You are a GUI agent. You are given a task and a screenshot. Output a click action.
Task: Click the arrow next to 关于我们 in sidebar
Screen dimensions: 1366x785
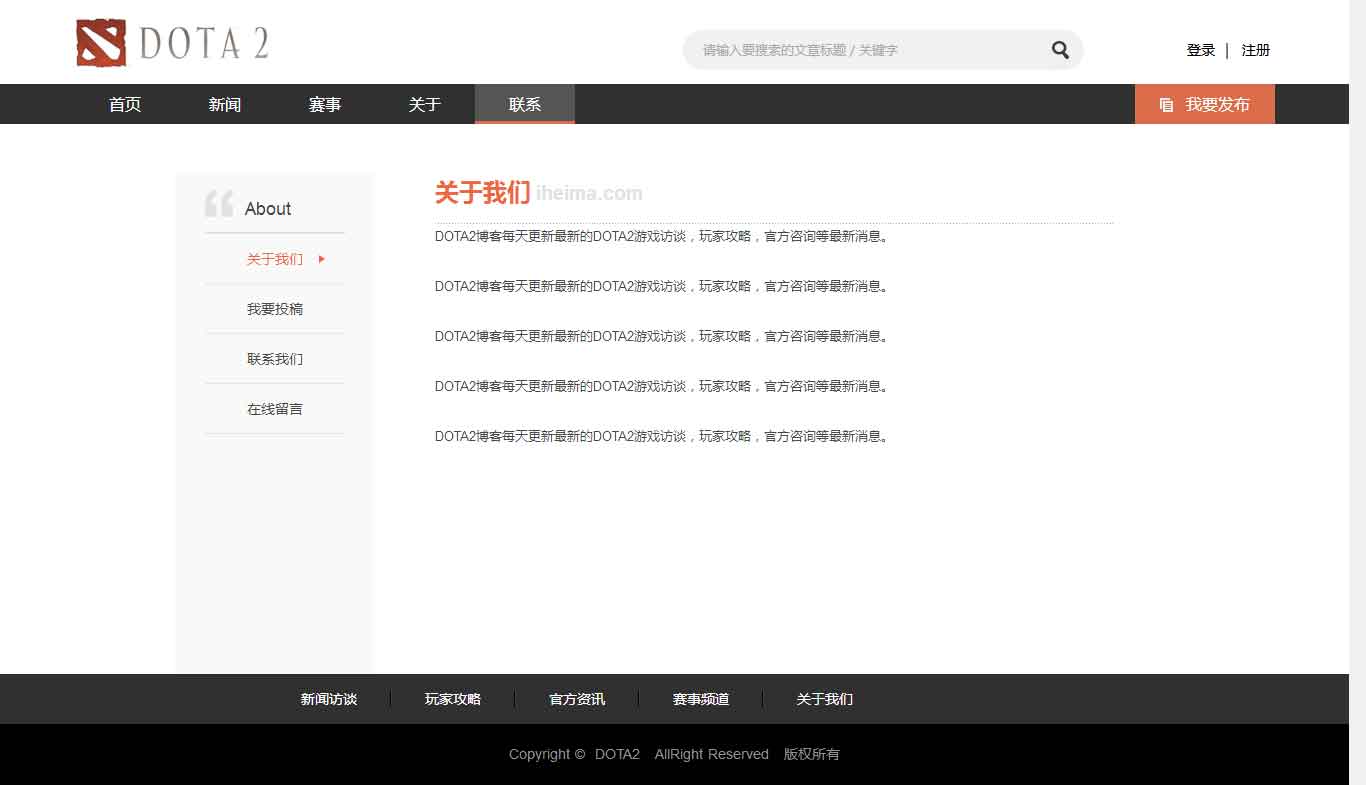pos(321,259)
